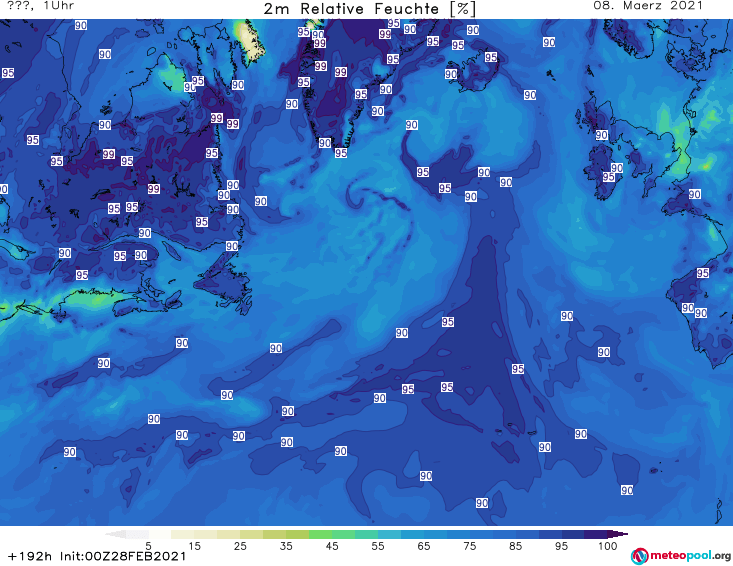Click the legend value 85
The image size is (733, 566).
tap(515, 545)
